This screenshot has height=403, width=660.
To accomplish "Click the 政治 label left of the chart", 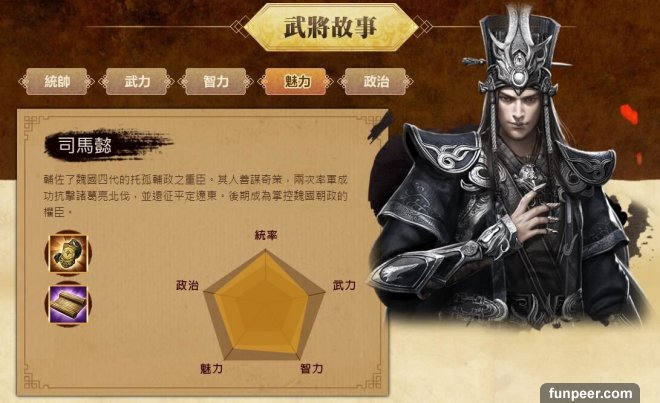I will coord(187,285).
